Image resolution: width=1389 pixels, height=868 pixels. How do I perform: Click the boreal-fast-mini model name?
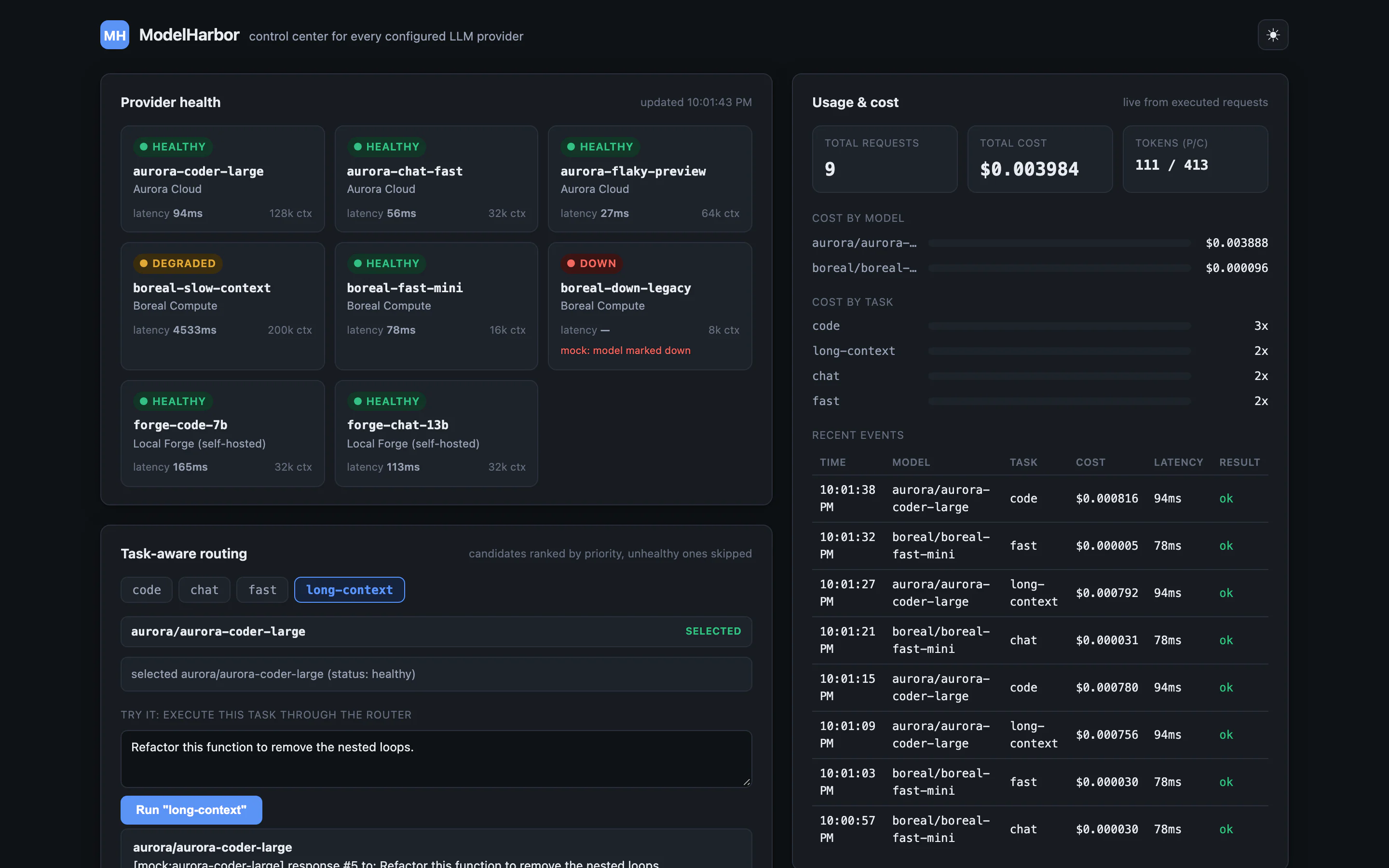[x=405, y=287]
